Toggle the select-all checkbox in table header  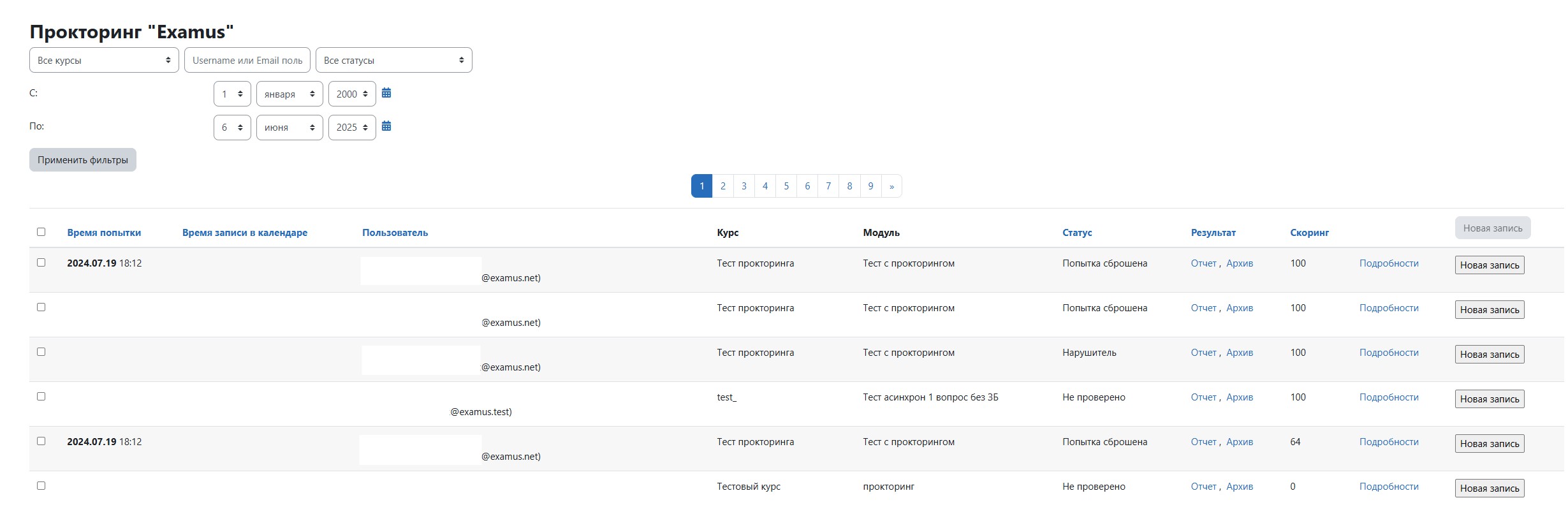pos(41,231)
